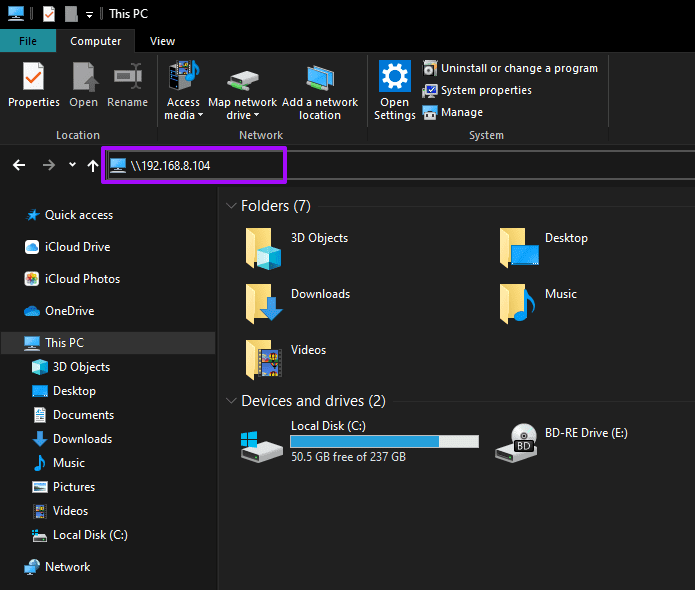
Task: Select the BD-RE Drive (E:) icon
Action: (516, 443)
